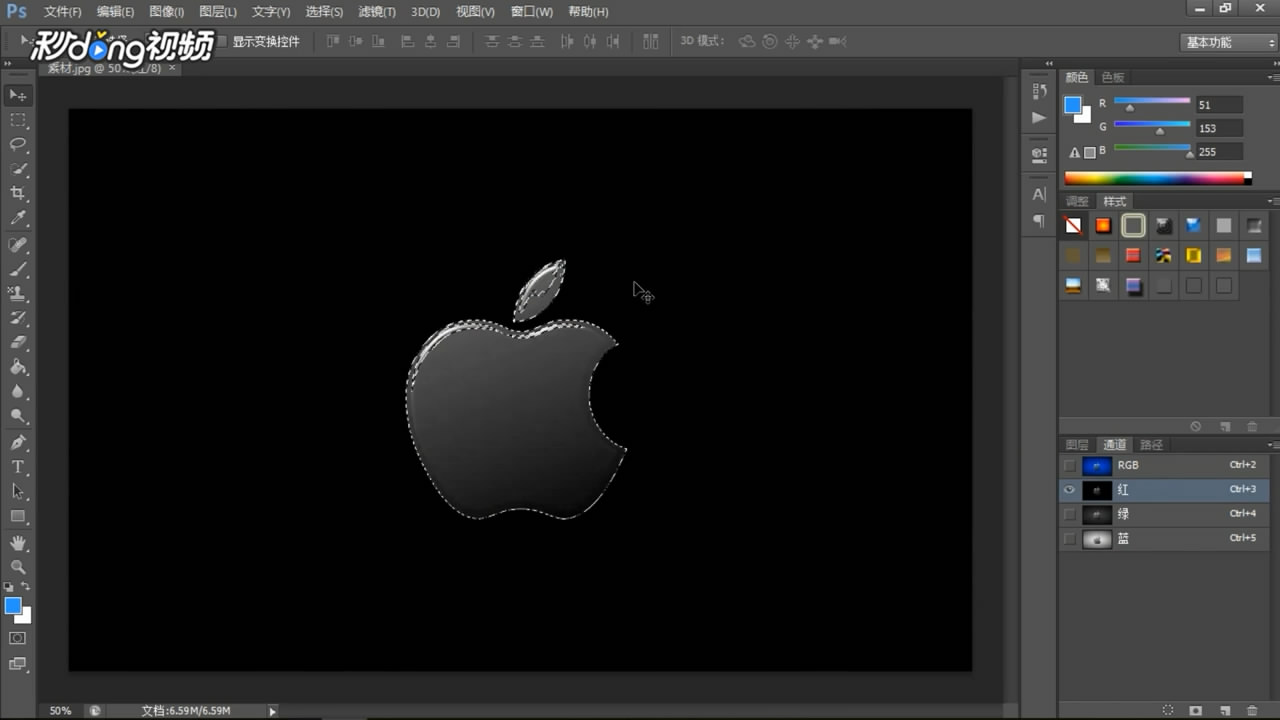Viewport: 1280px width, 720px height.
Task: Enable 显示变换控件 checkbox
Action: pos(222,42)
